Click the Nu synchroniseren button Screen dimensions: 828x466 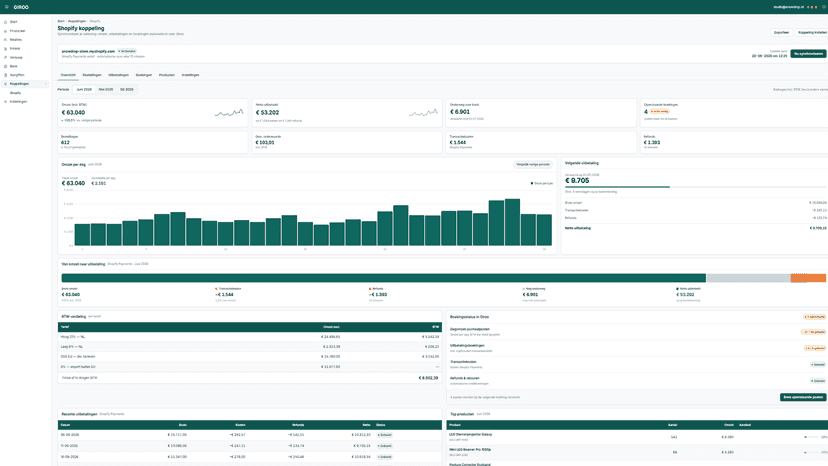click(x=808, y=54)
